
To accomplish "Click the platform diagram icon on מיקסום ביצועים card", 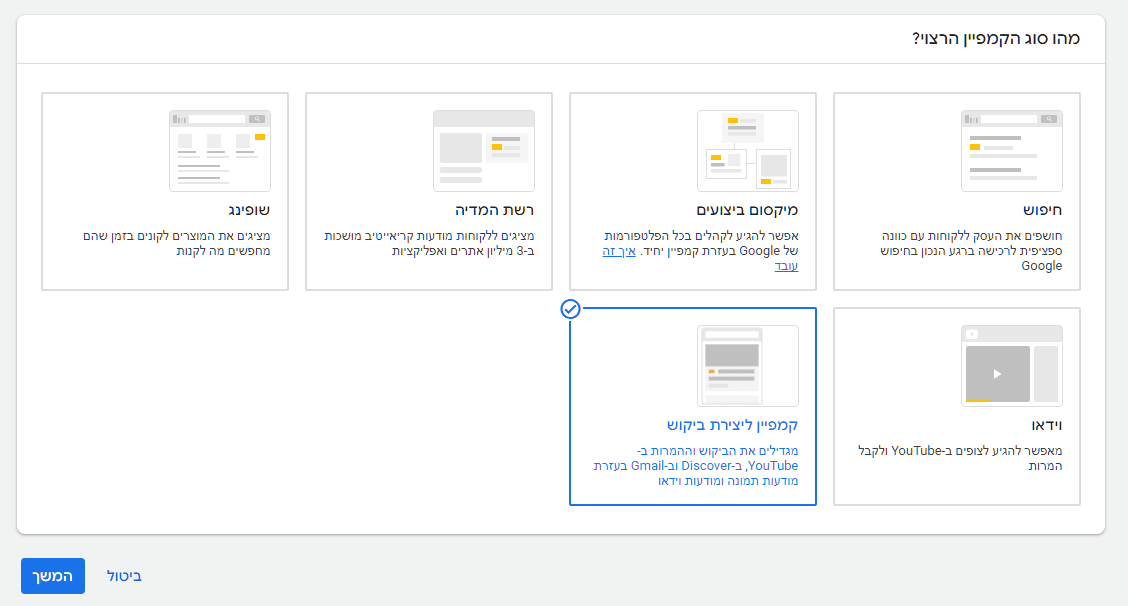I will point(747,150).
